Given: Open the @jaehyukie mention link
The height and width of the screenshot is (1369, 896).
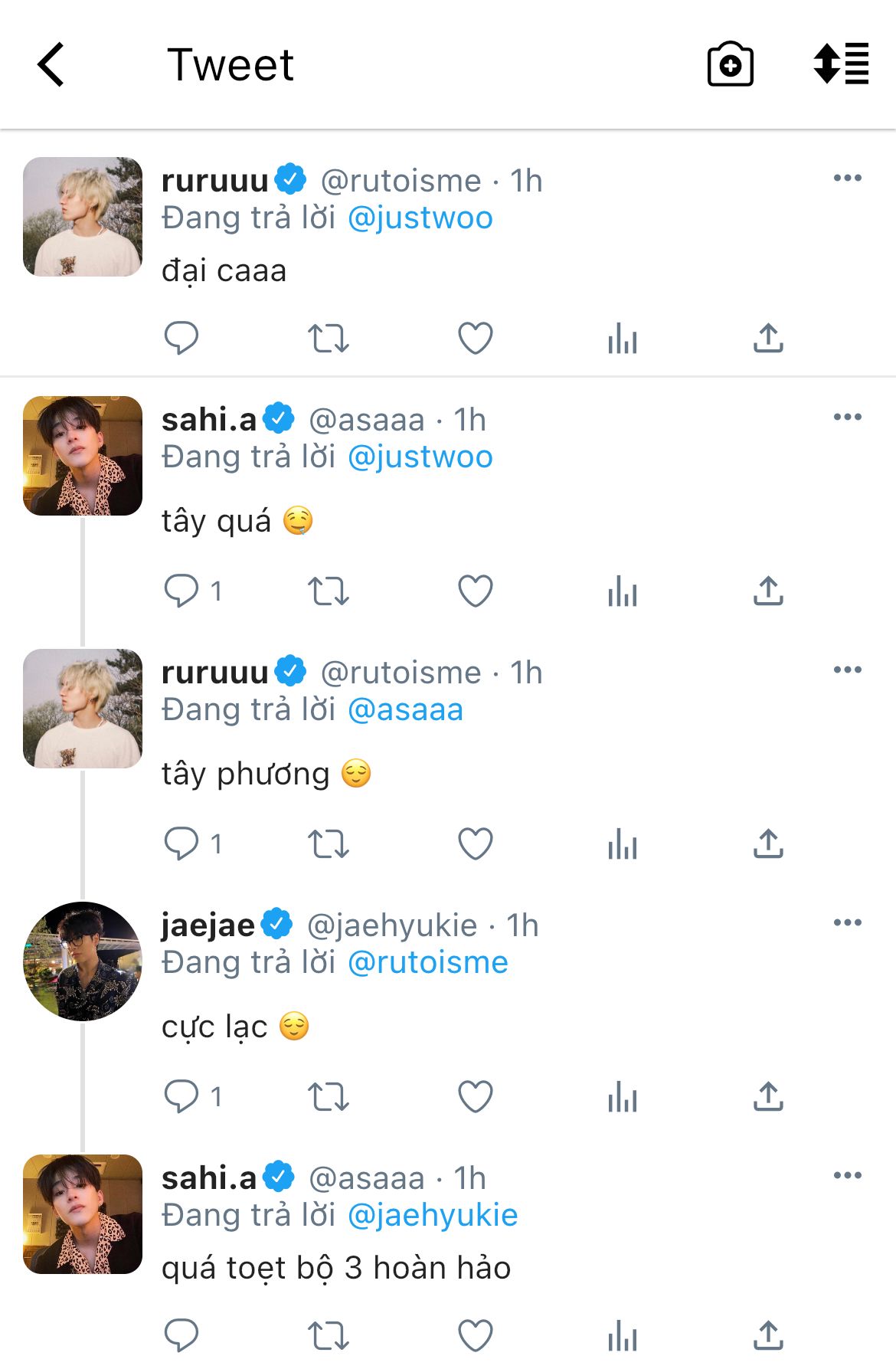Looking at the screenshot, I should pos(433,1216).
